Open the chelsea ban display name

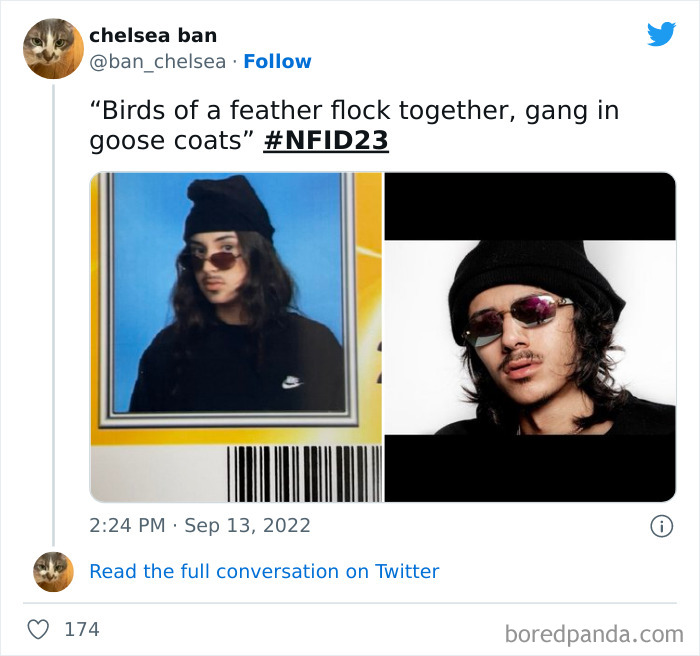point(153,35)
